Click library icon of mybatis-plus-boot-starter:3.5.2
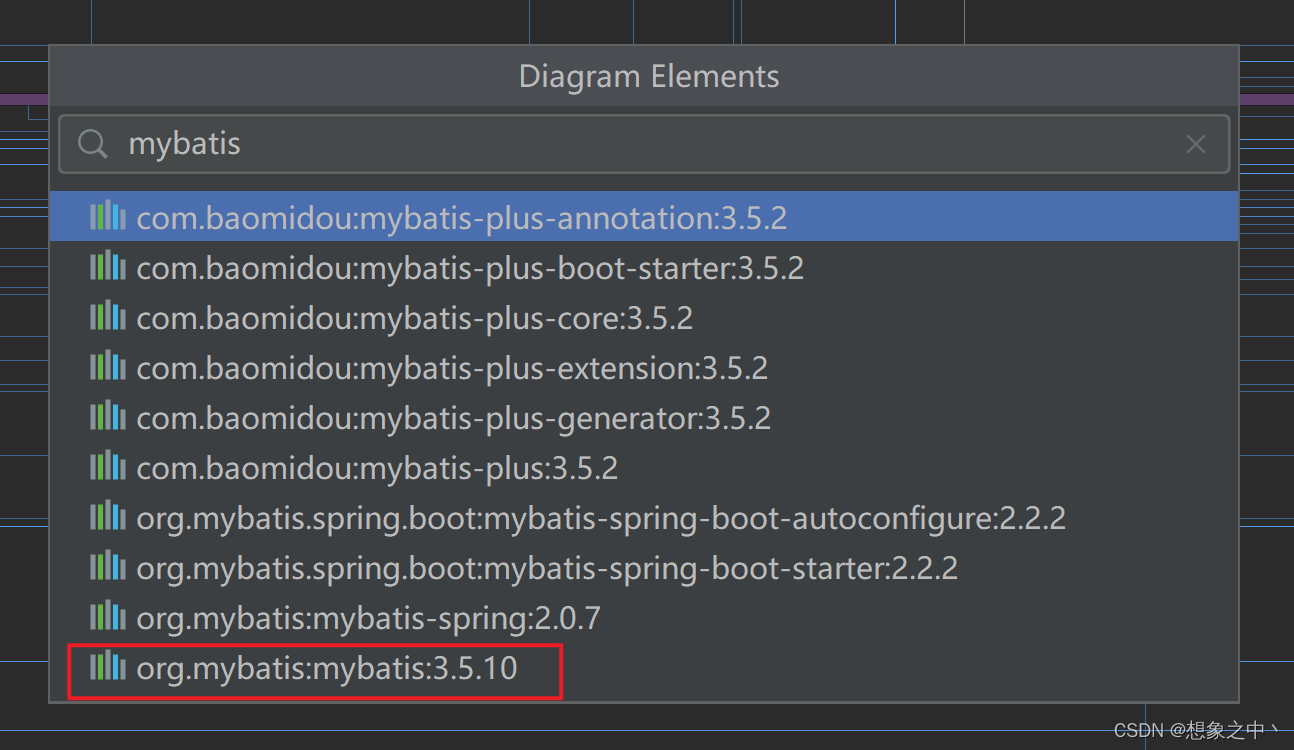The height and width of the screenshot is (750, 1294). tap(107, 266)
